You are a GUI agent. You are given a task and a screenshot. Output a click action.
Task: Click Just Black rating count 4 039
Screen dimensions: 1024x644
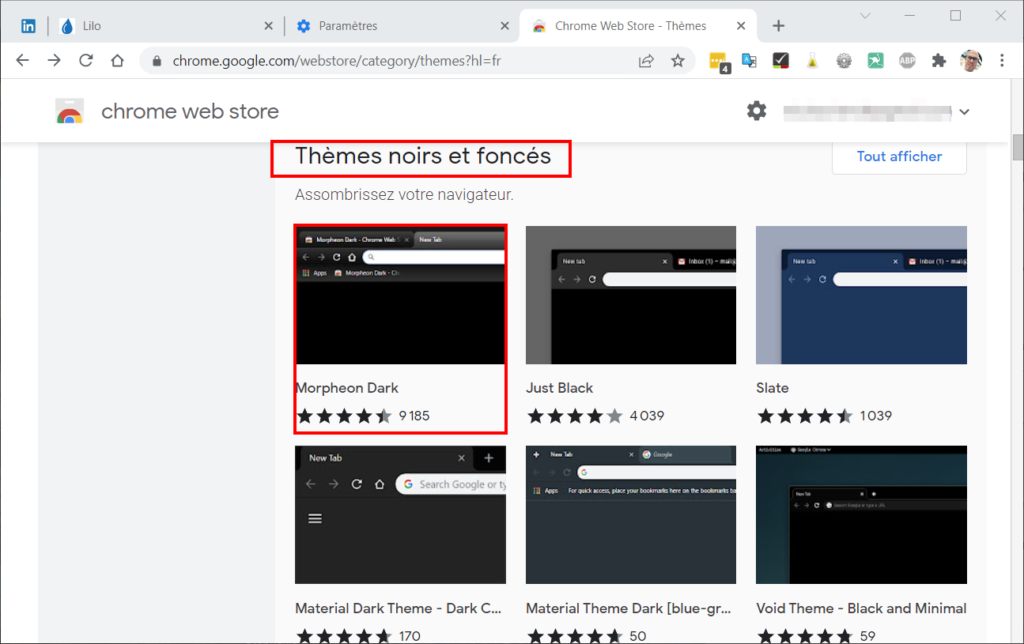click(x=647, y=416)
